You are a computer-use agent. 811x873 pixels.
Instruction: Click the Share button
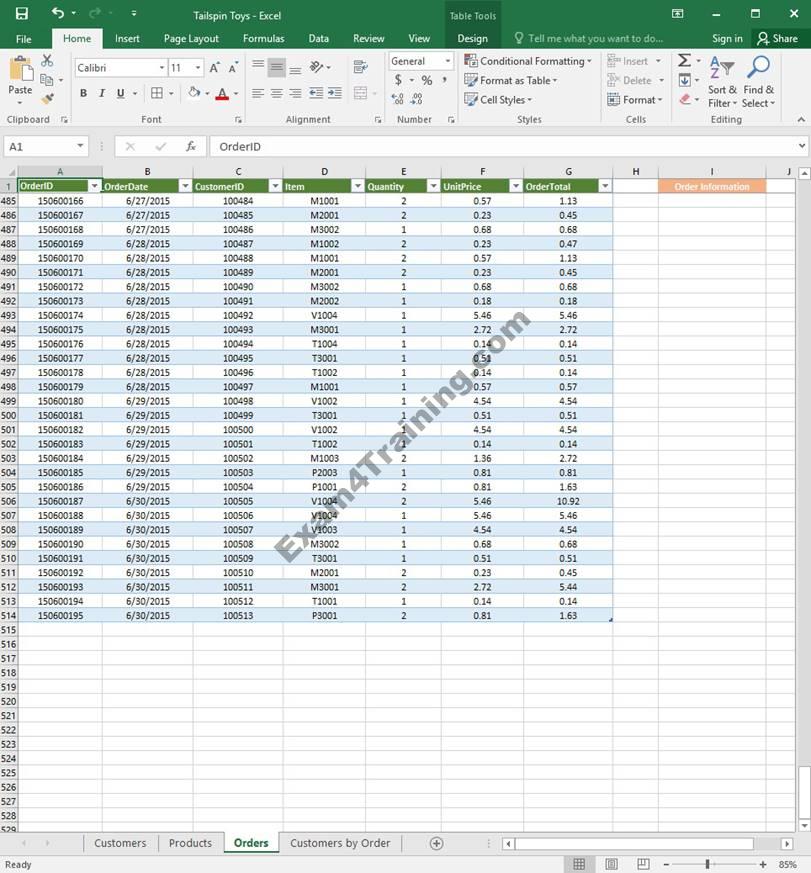pyautogui.click(x=778, y=39)
